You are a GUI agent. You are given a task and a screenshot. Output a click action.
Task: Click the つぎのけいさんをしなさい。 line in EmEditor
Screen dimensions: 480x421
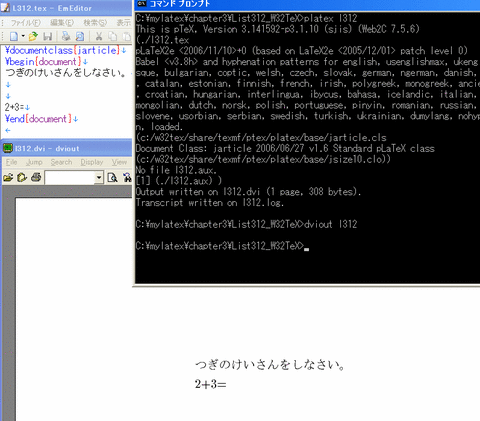tap(66, 73)
